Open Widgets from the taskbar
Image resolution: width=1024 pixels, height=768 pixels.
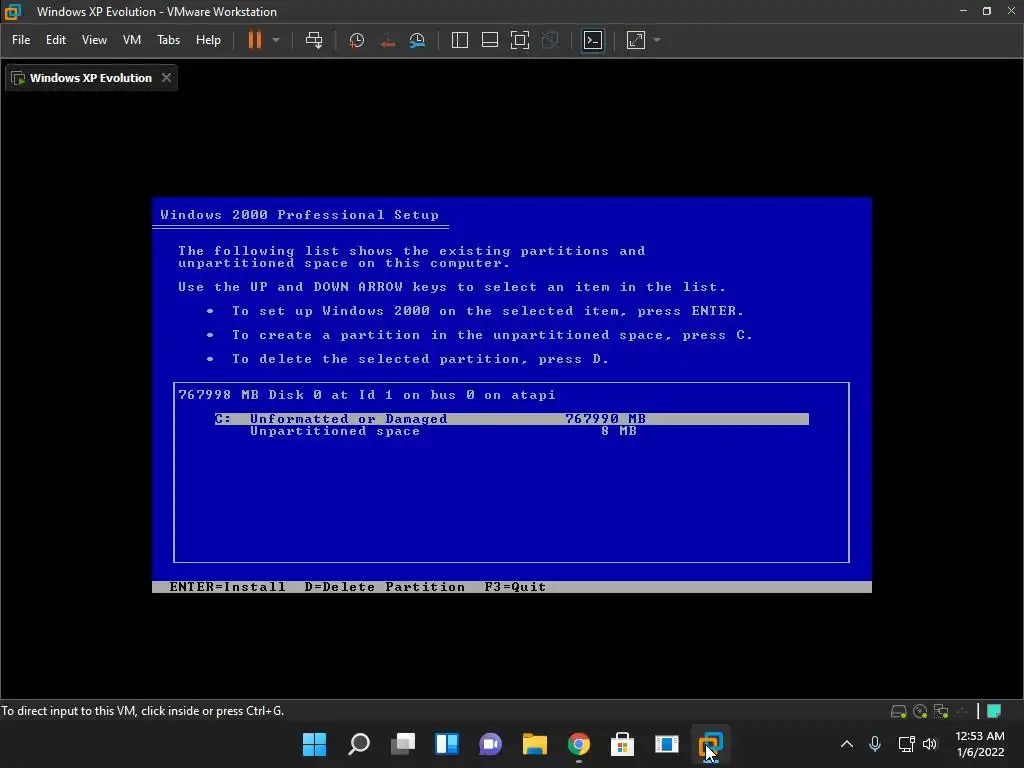pyautogui.click(x=447, y=744)
